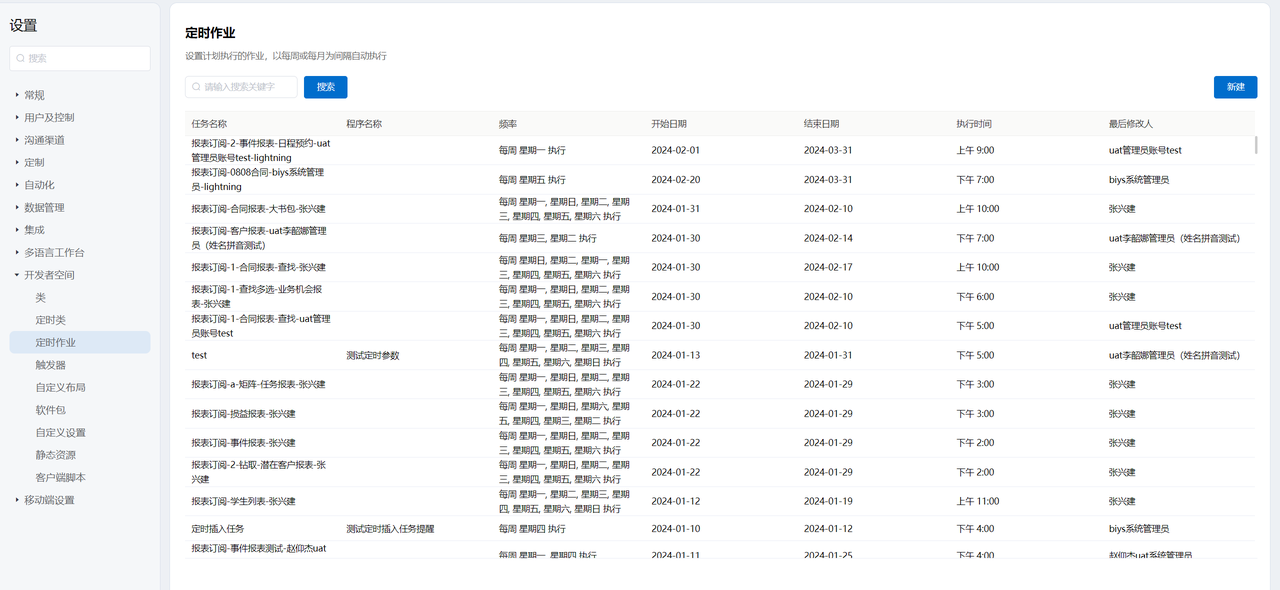Open the 静态资源 menu entry
1280x590 pixels.
click(x=55, y=455)
